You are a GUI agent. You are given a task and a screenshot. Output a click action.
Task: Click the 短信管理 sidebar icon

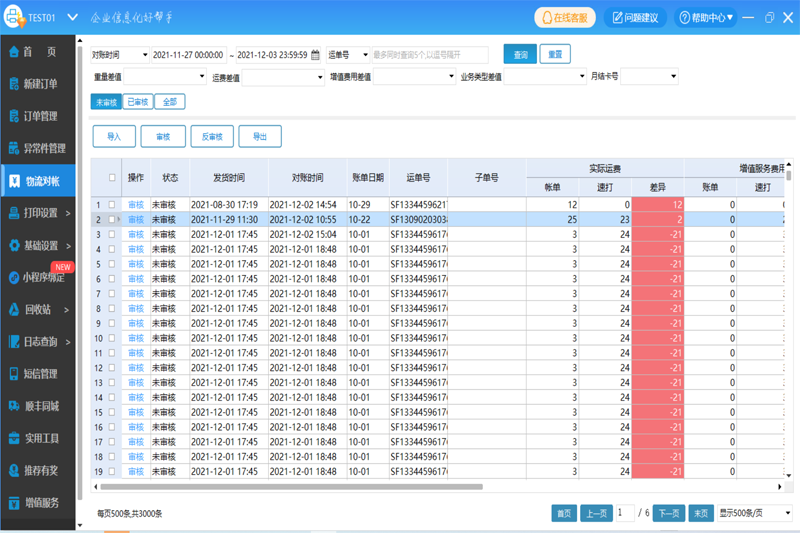coord(13,374)
